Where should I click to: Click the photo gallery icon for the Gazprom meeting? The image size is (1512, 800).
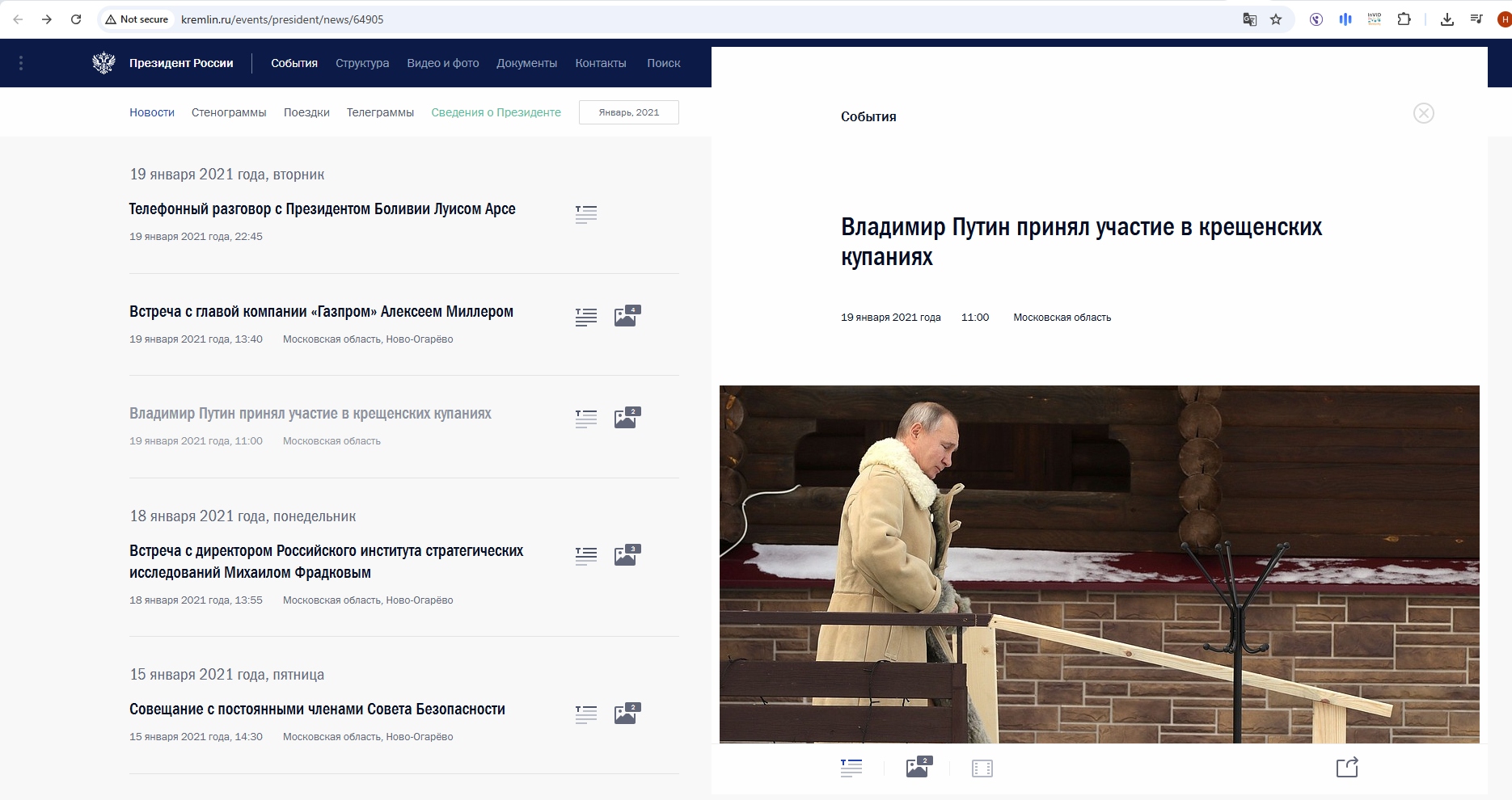(x=627, y=316)
